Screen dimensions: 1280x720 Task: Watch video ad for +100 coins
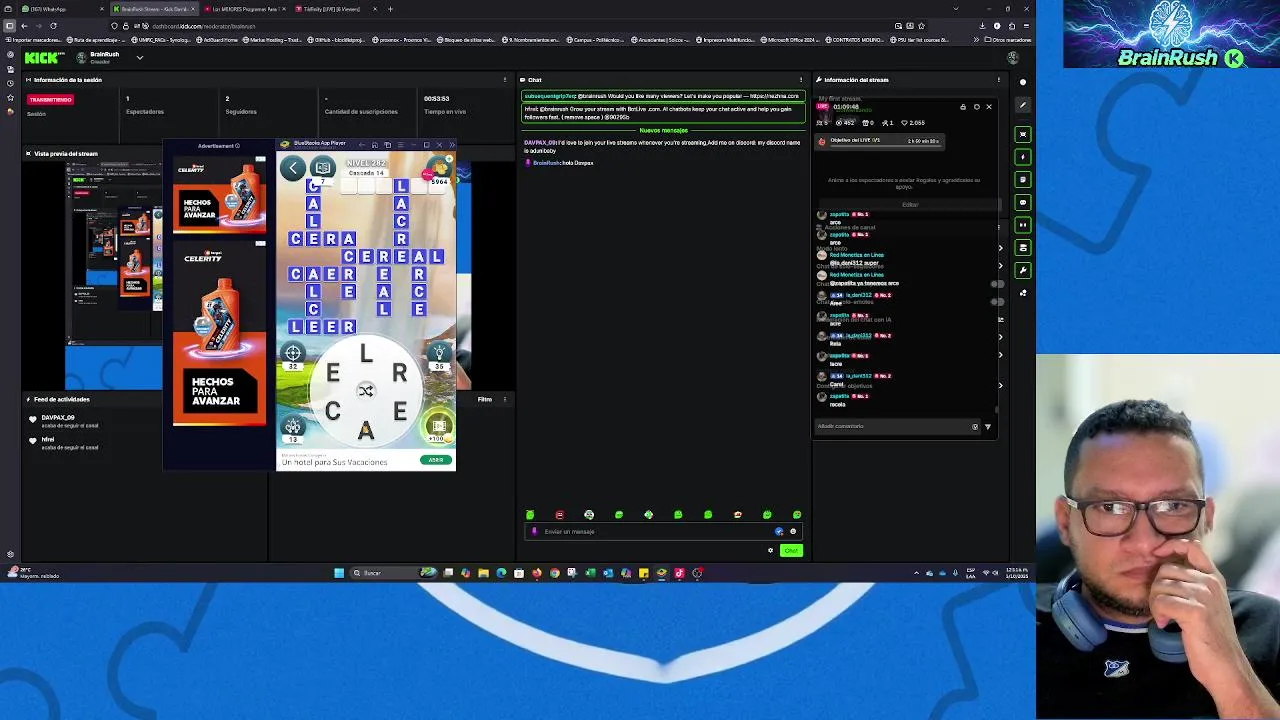tap(439, 427)
